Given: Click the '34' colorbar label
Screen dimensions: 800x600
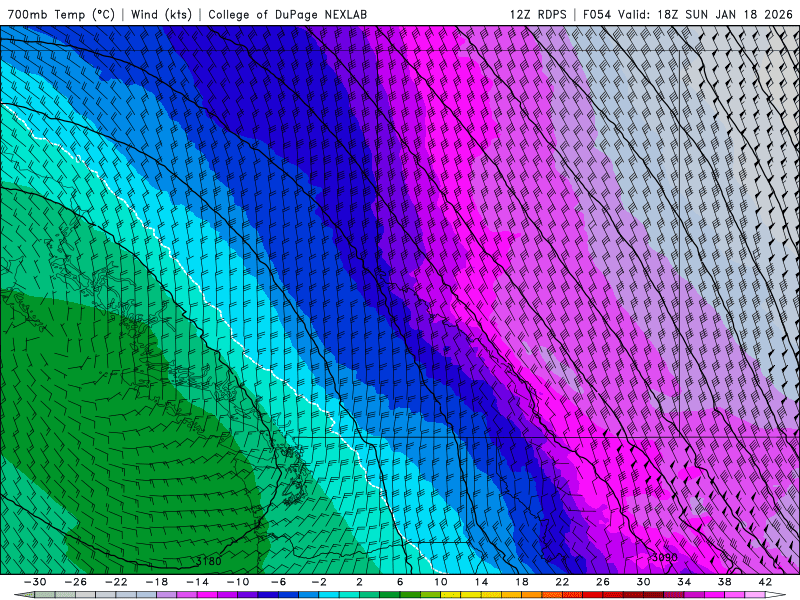Looking at the screenshot, I should (684, 582).
